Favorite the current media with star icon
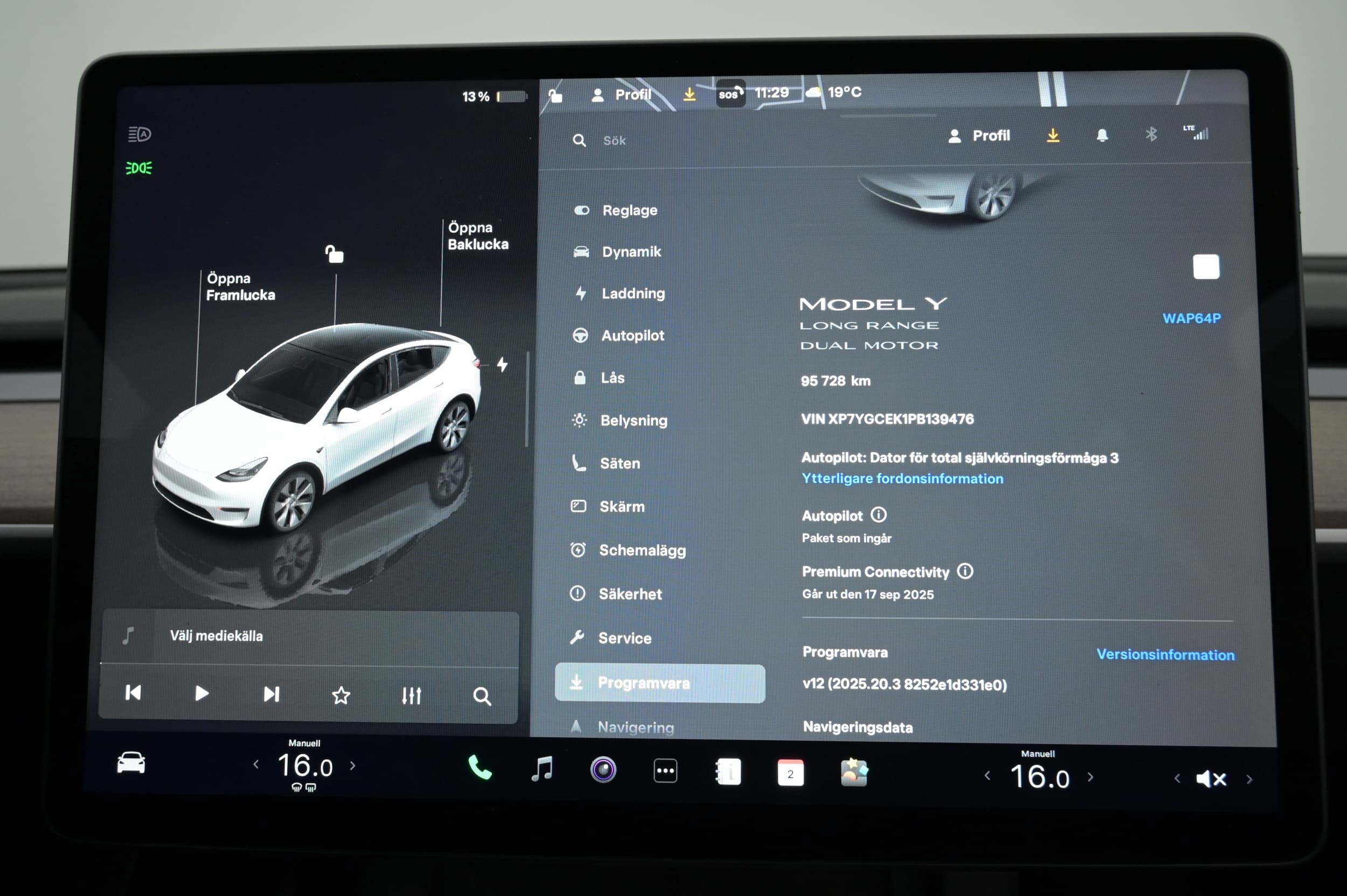1347x896 pixels. coord(341,696)
